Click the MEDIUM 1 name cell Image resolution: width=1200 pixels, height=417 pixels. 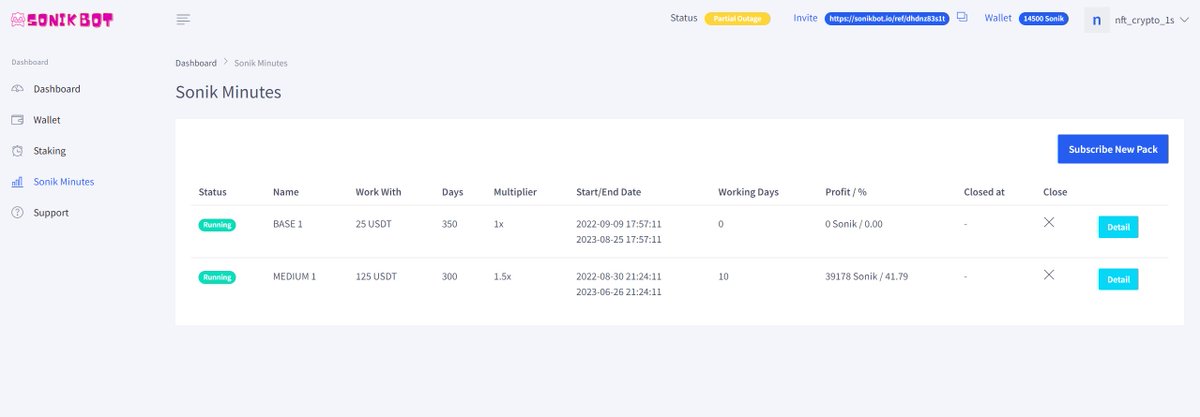294,276
